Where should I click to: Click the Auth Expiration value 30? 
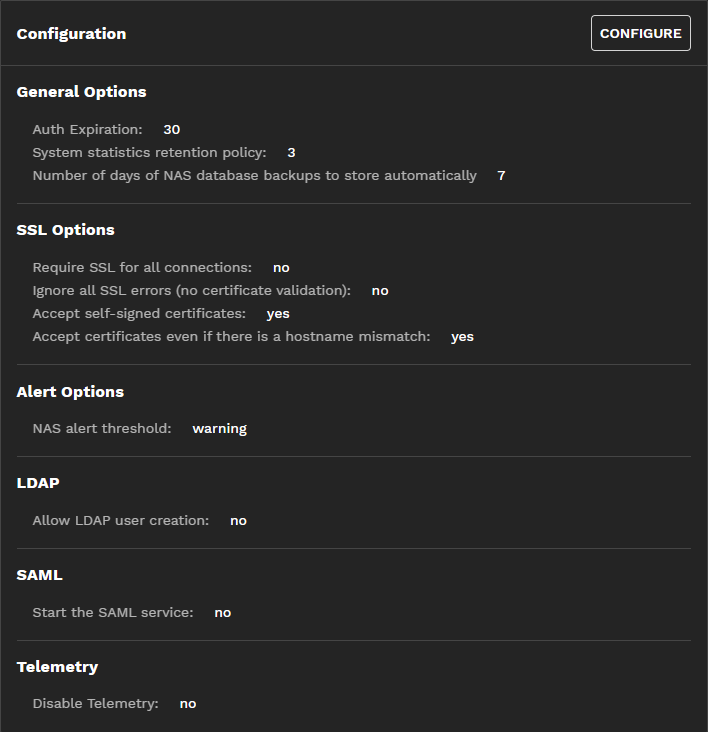171,130
